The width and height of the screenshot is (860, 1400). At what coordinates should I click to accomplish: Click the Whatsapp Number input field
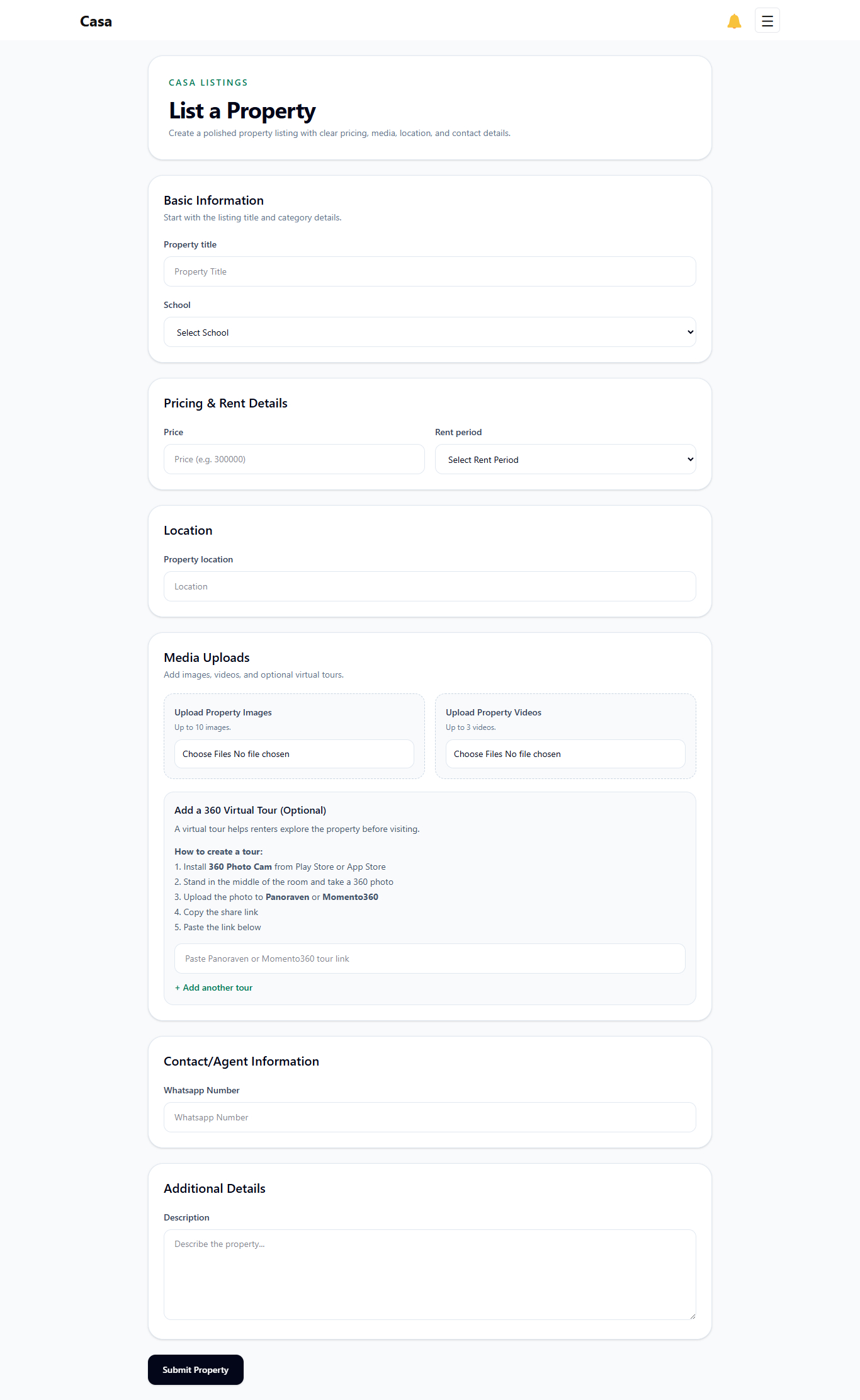[x=429, y=1117]
